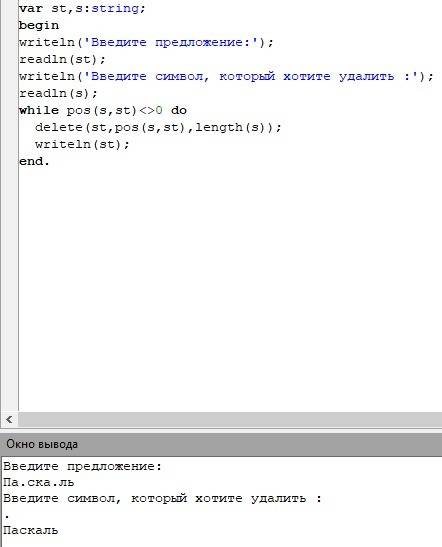Click the 'writeln(st);' line

coord(82,144)
